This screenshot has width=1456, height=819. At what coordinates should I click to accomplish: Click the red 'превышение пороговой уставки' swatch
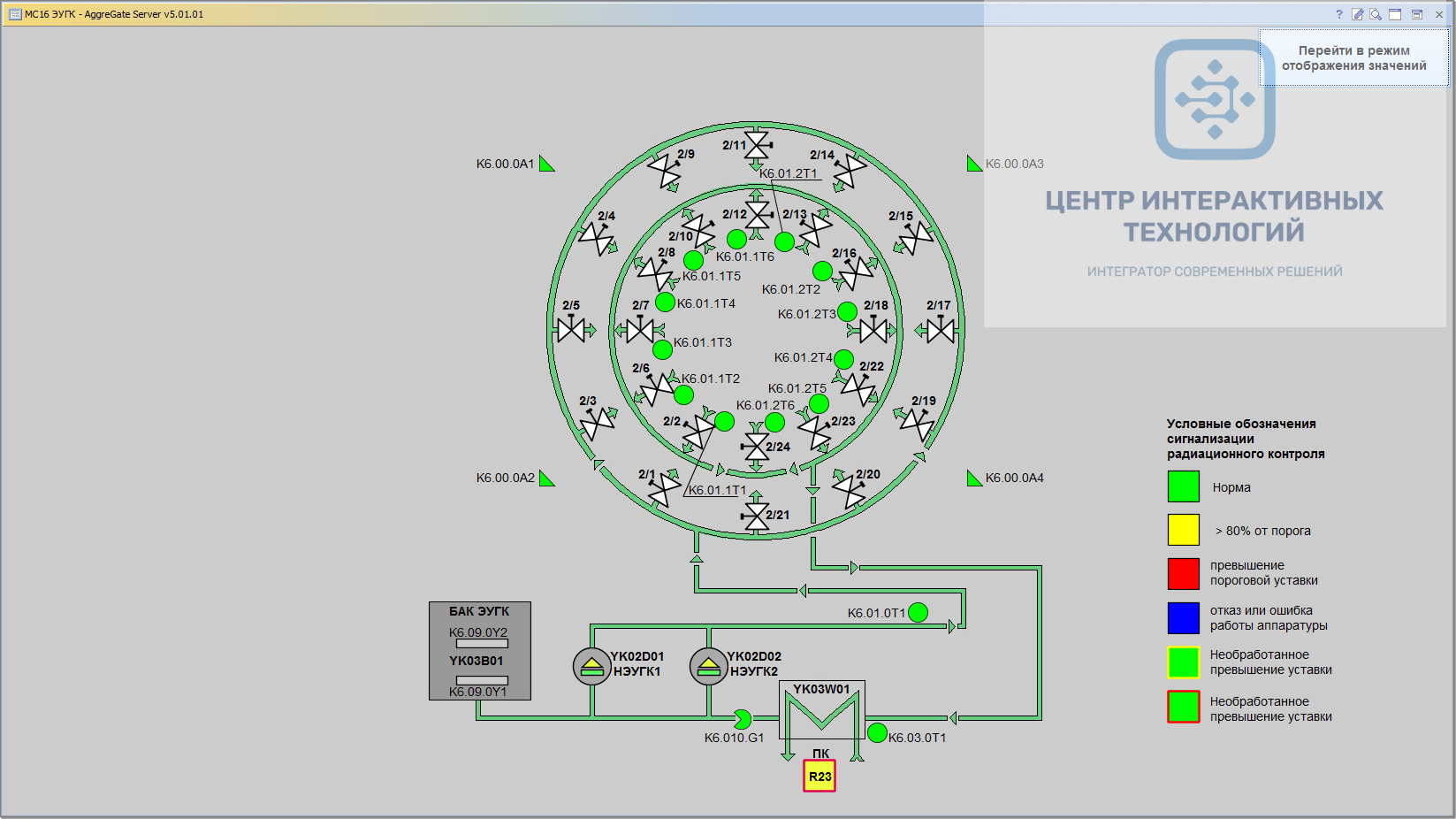(1184, 573)
